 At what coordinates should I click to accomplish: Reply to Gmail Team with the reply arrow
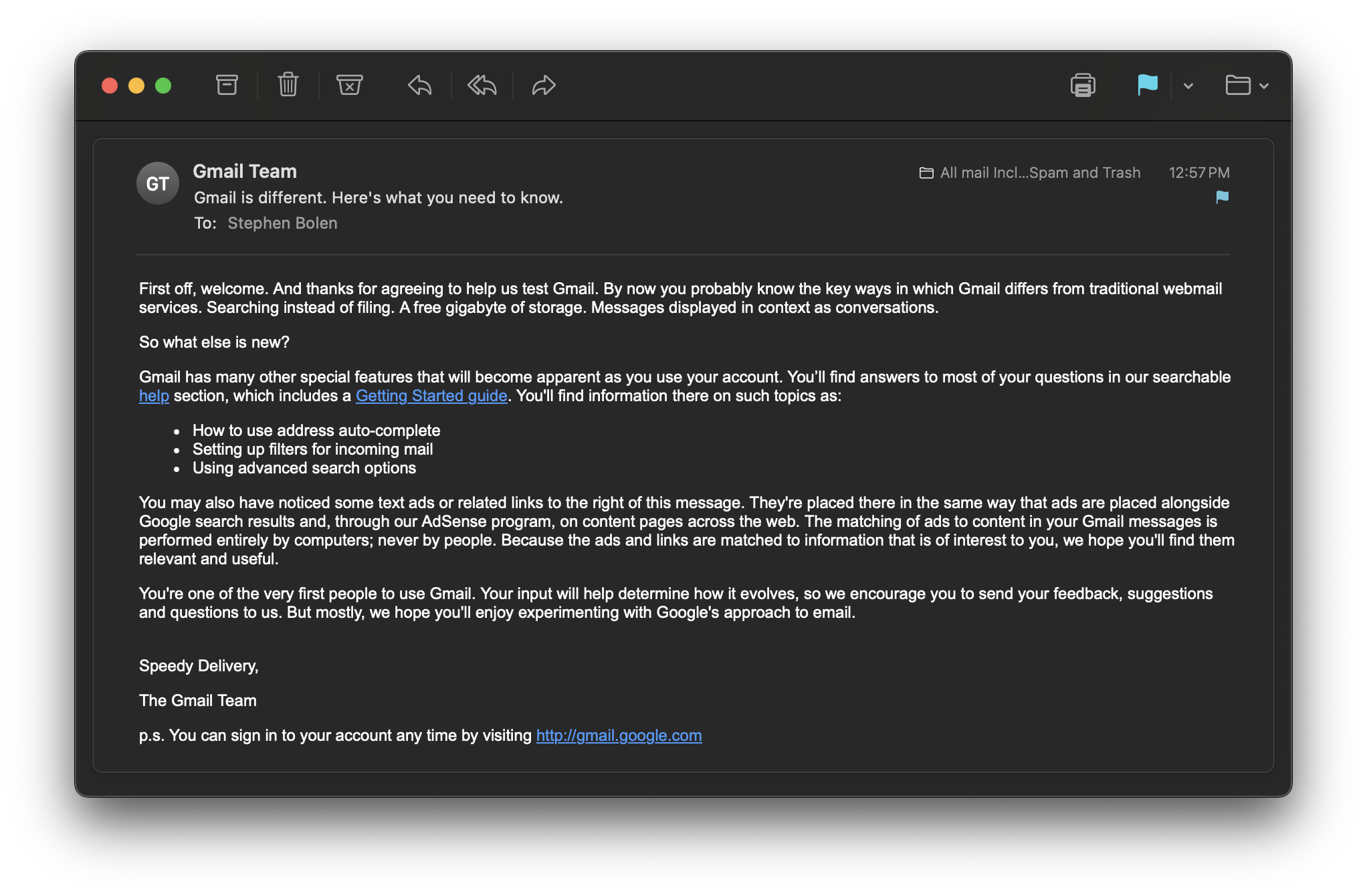click(x=420, y=85)
